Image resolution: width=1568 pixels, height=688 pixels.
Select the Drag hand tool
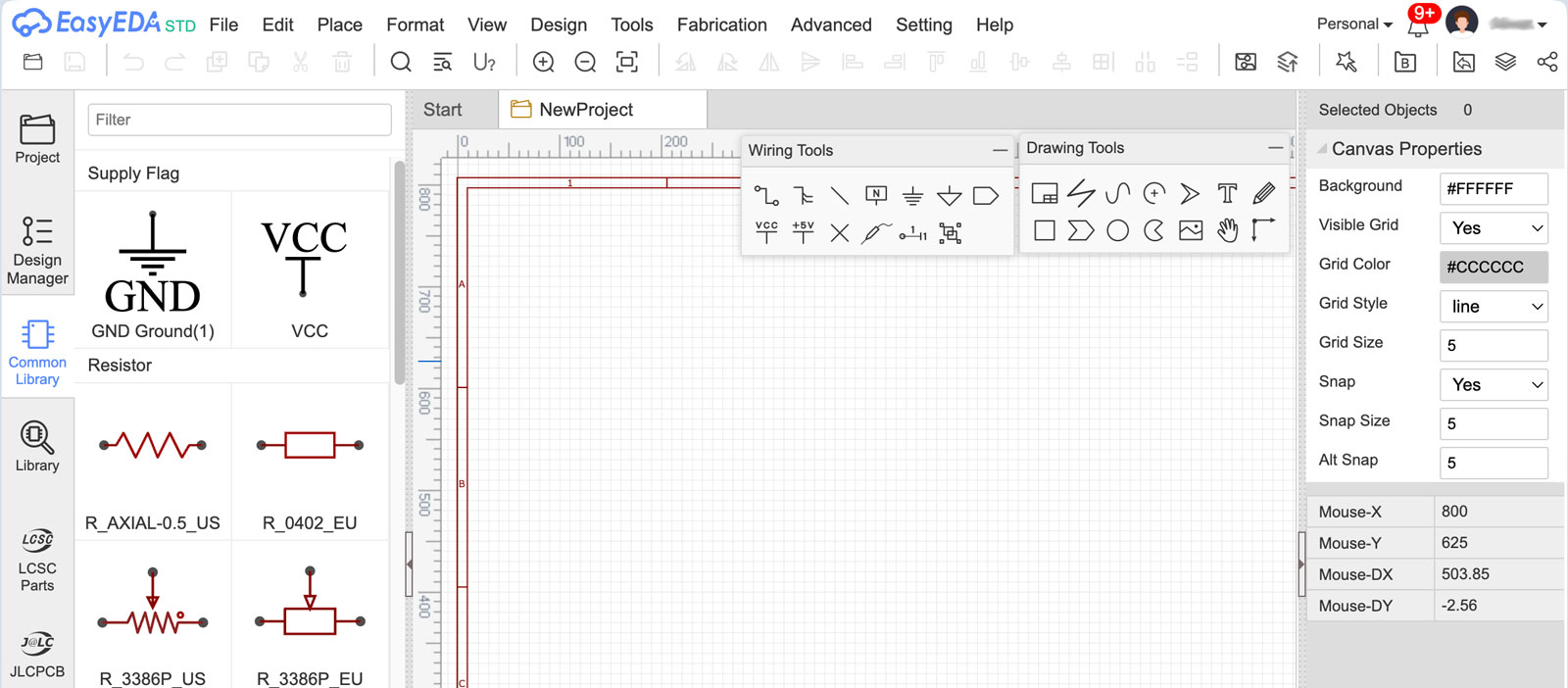pos(1227,230)
